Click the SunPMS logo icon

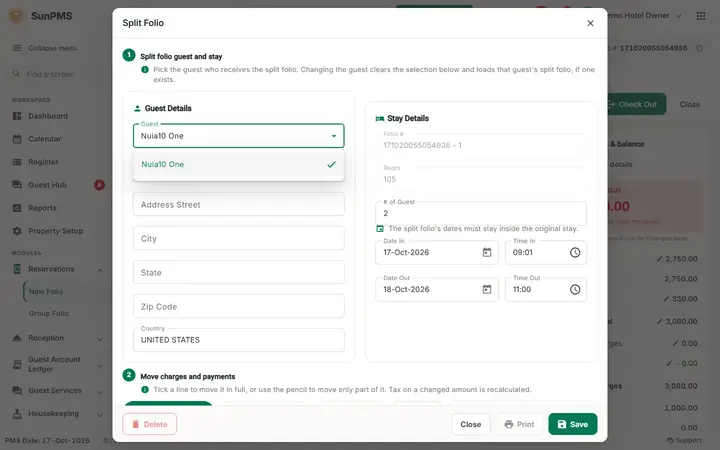coord(17,16)
